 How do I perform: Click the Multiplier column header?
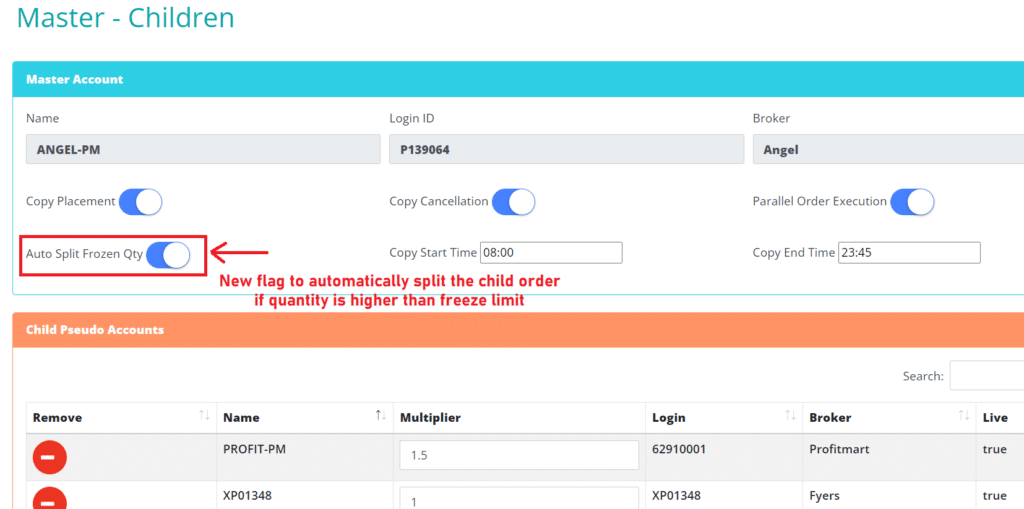click(519, 418)
